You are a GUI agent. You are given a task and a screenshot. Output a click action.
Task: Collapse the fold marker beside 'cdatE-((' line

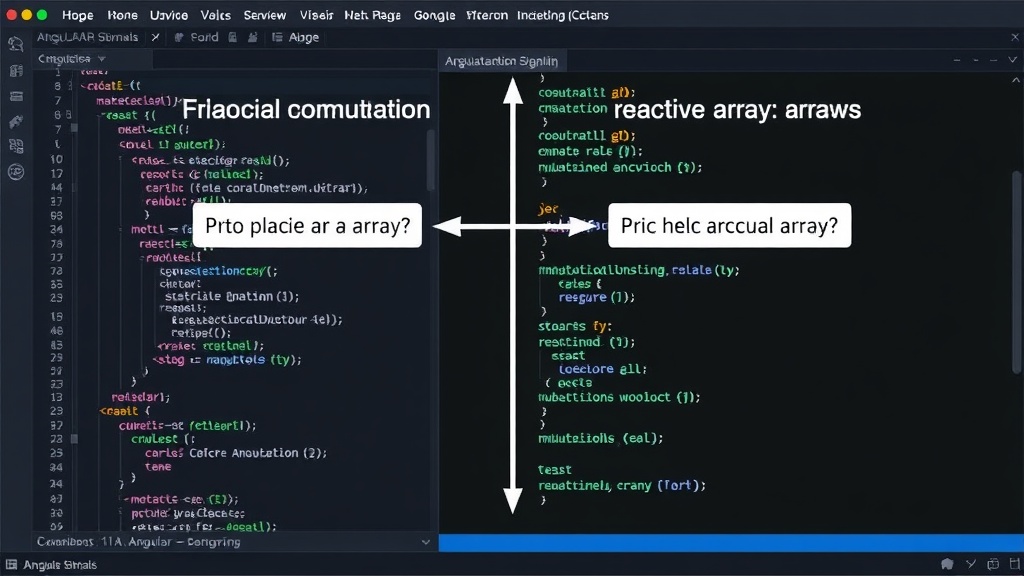(x=84, y=86)
